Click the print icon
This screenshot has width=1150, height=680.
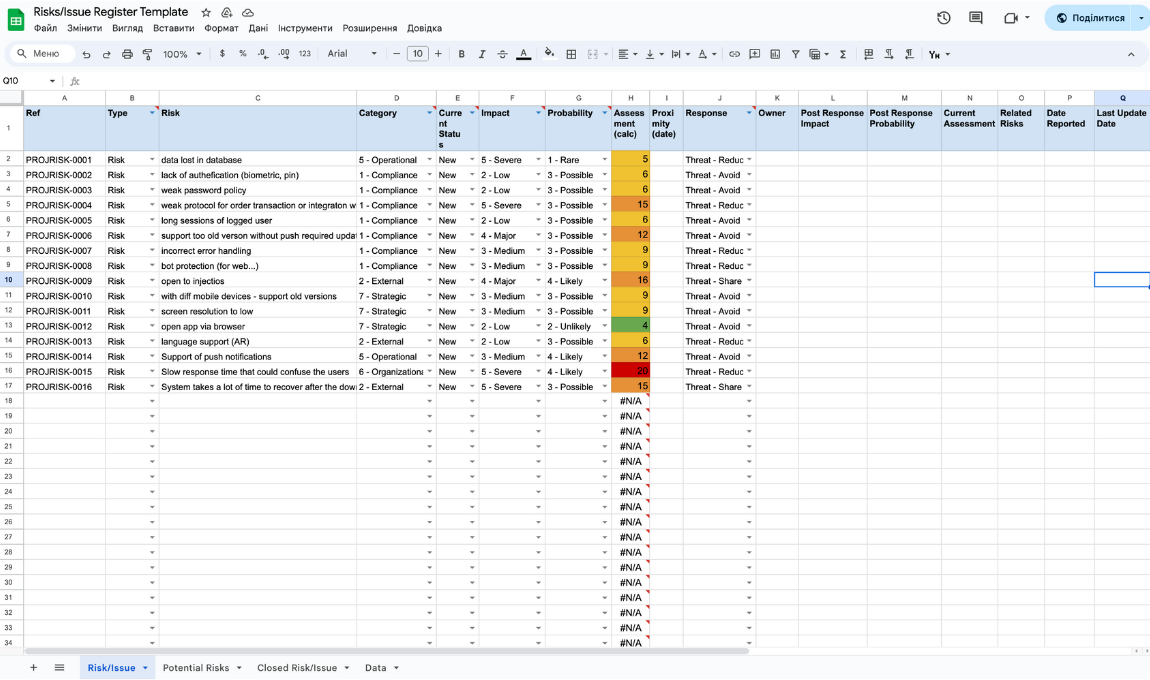127,54
